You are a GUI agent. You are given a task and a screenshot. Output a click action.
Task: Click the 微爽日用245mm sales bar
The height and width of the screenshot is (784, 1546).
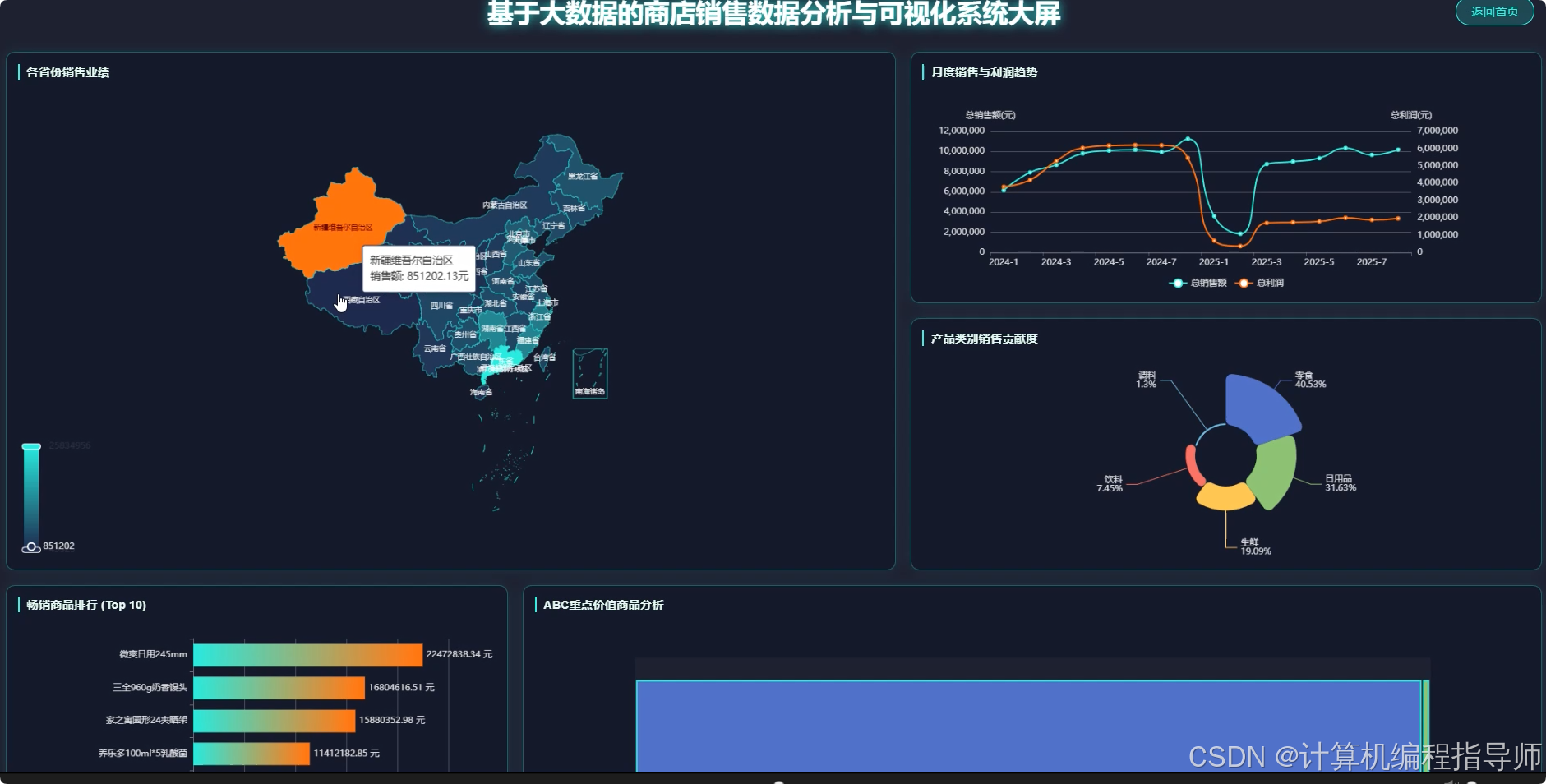click(x=307, y=655)
